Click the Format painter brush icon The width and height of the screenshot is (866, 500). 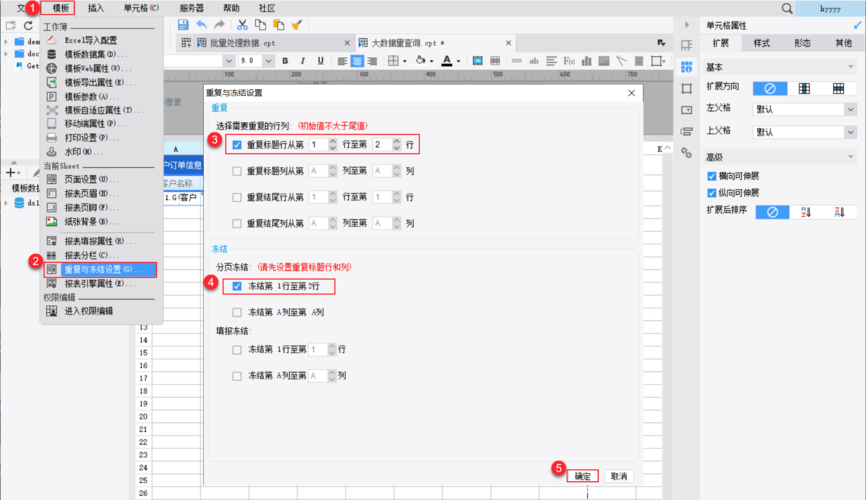pos(297,25)
